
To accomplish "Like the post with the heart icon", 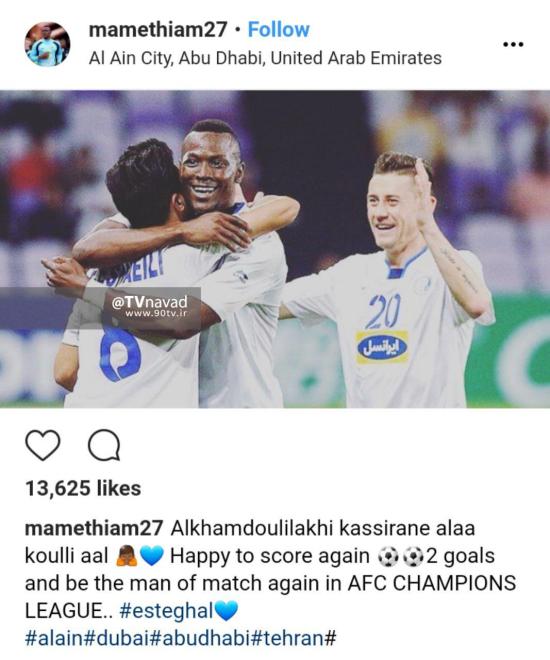I will pos(43,445).
